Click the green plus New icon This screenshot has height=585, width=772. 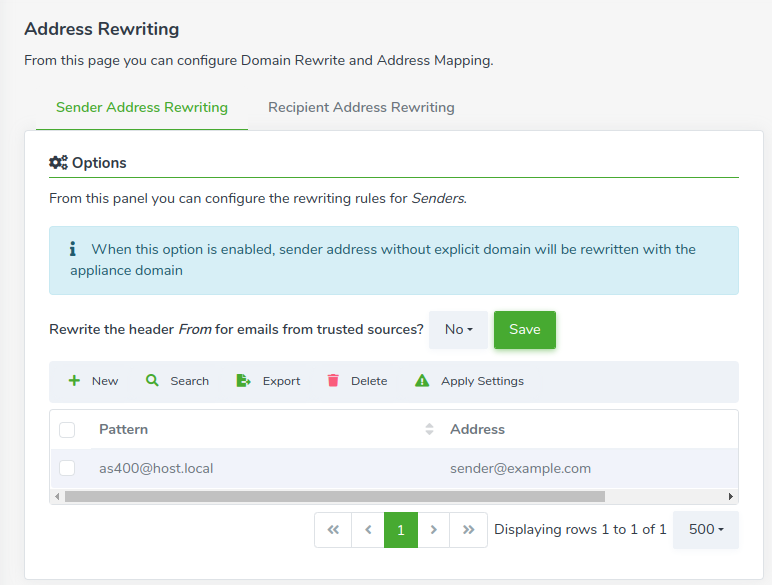coord(74,381)
